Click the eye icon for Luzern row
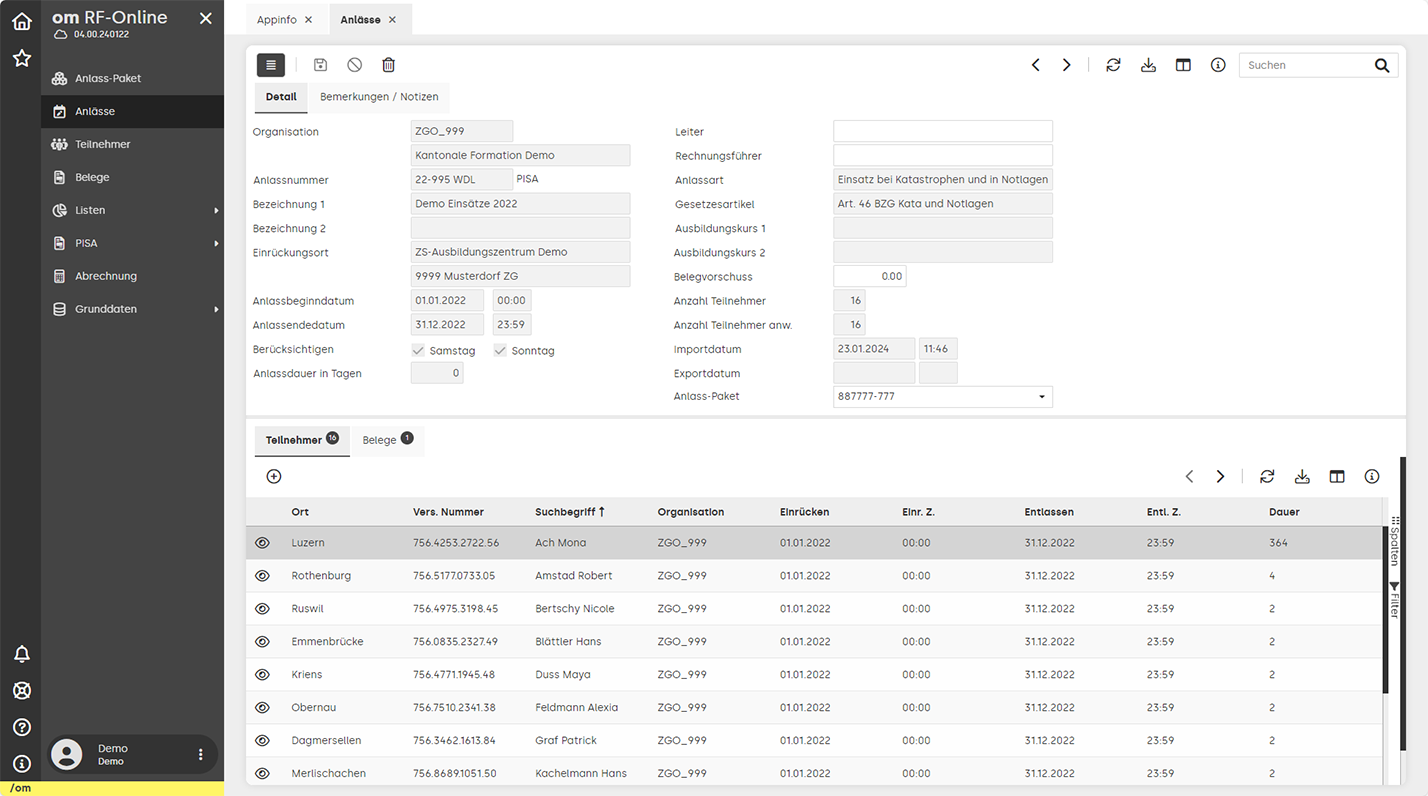This screenshot has width=1428, height=796. (263, 543)
